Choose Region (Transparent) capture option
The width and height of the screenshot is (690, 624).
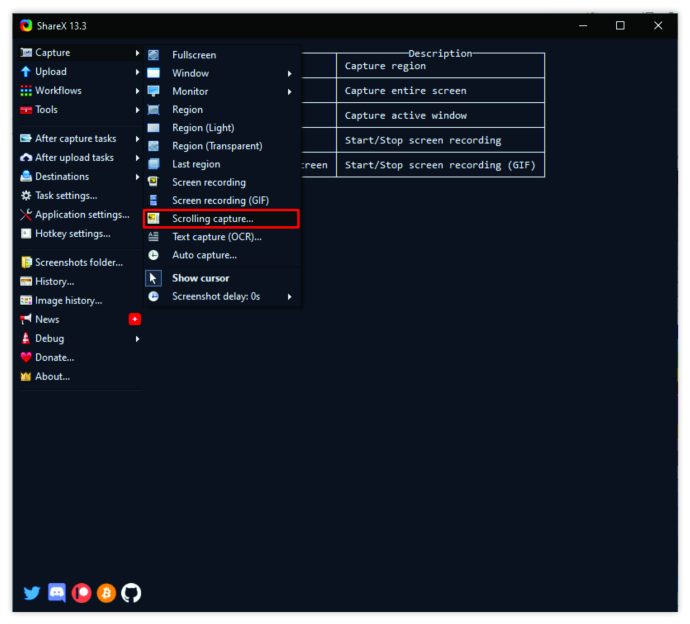click(222, 146)
